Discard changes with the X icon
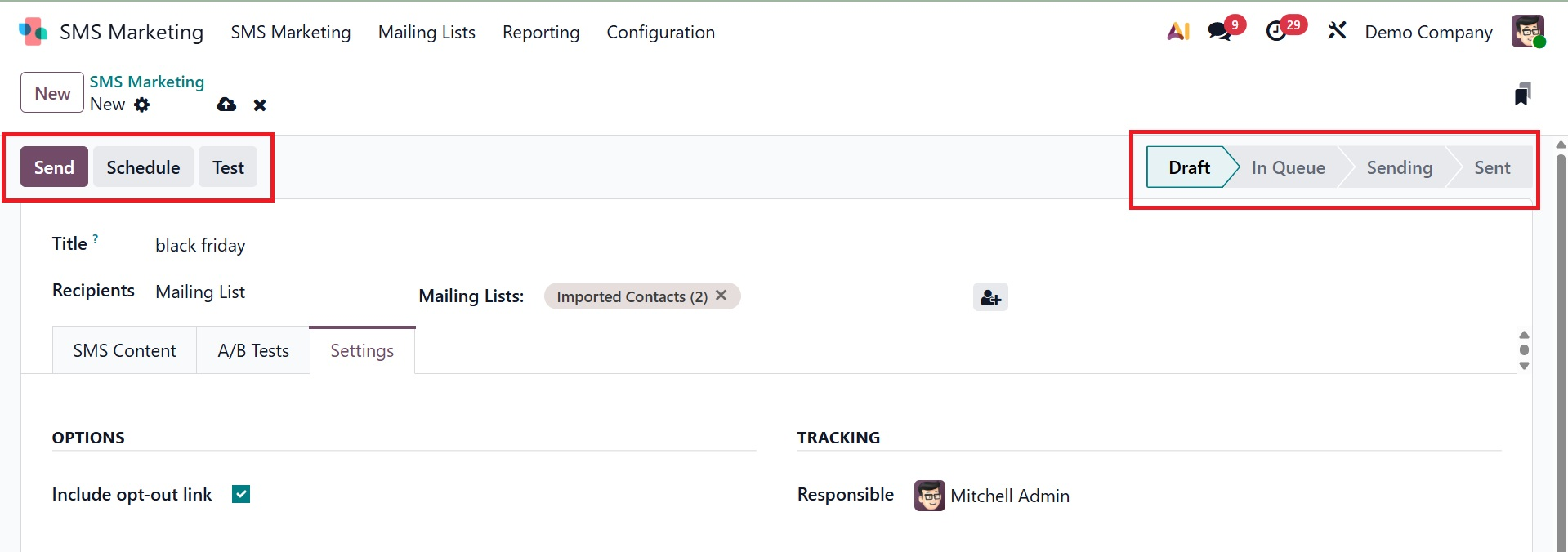Image resolution: width=1568 pixels, height=552 pixels. 260,105
